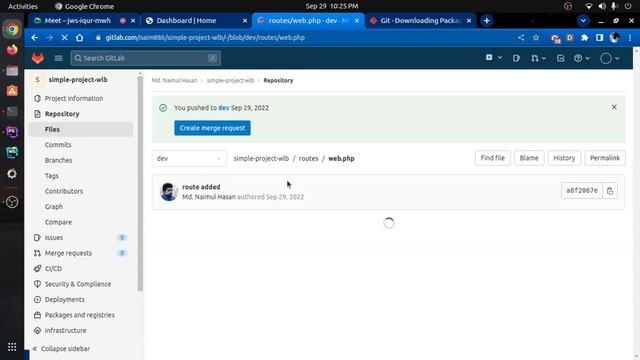Open the Chrome three-dot menu

pos(630,38)
